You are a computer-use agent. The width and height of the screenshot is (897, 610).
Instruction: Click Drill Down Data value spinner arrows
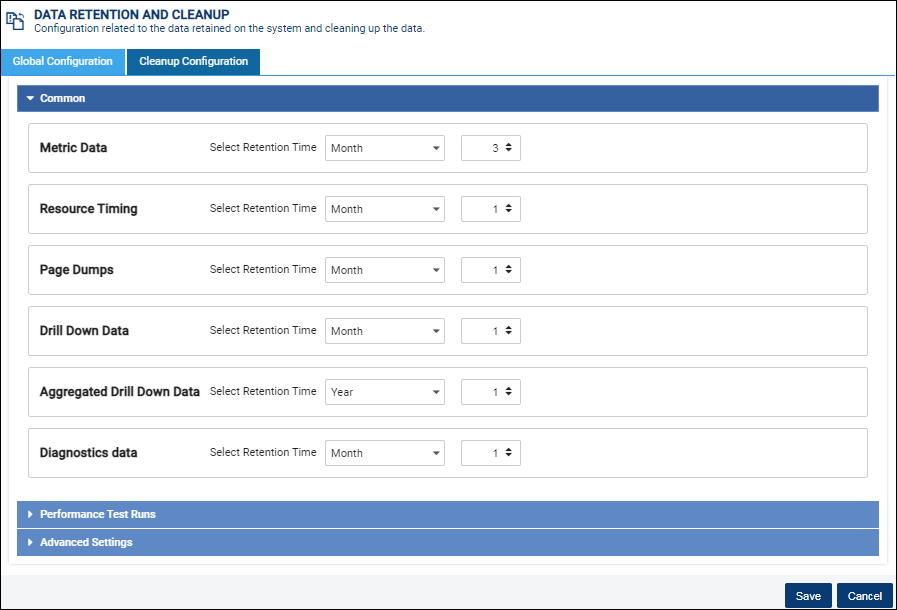pyautogui.click(x=509, y=331)
